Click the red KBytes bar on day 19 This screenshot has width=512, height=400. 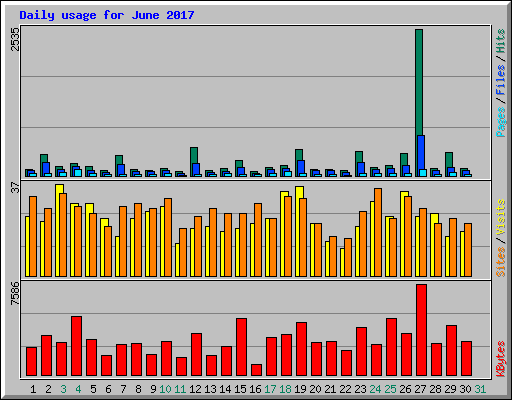pos(301,349)
